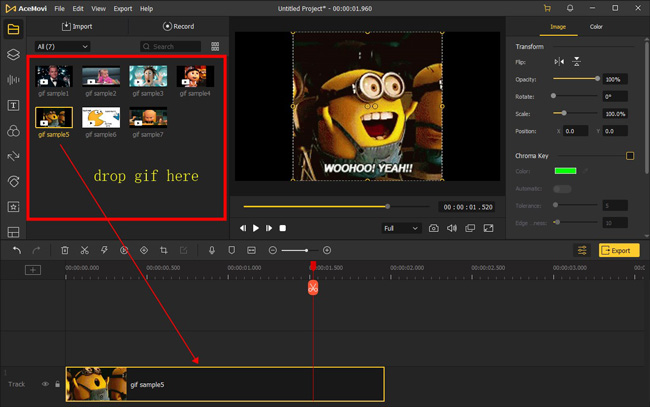This screenshot has width=650, height=407.
Task: Select the gif sample5 clip on timeline
Action: point(225,384)
